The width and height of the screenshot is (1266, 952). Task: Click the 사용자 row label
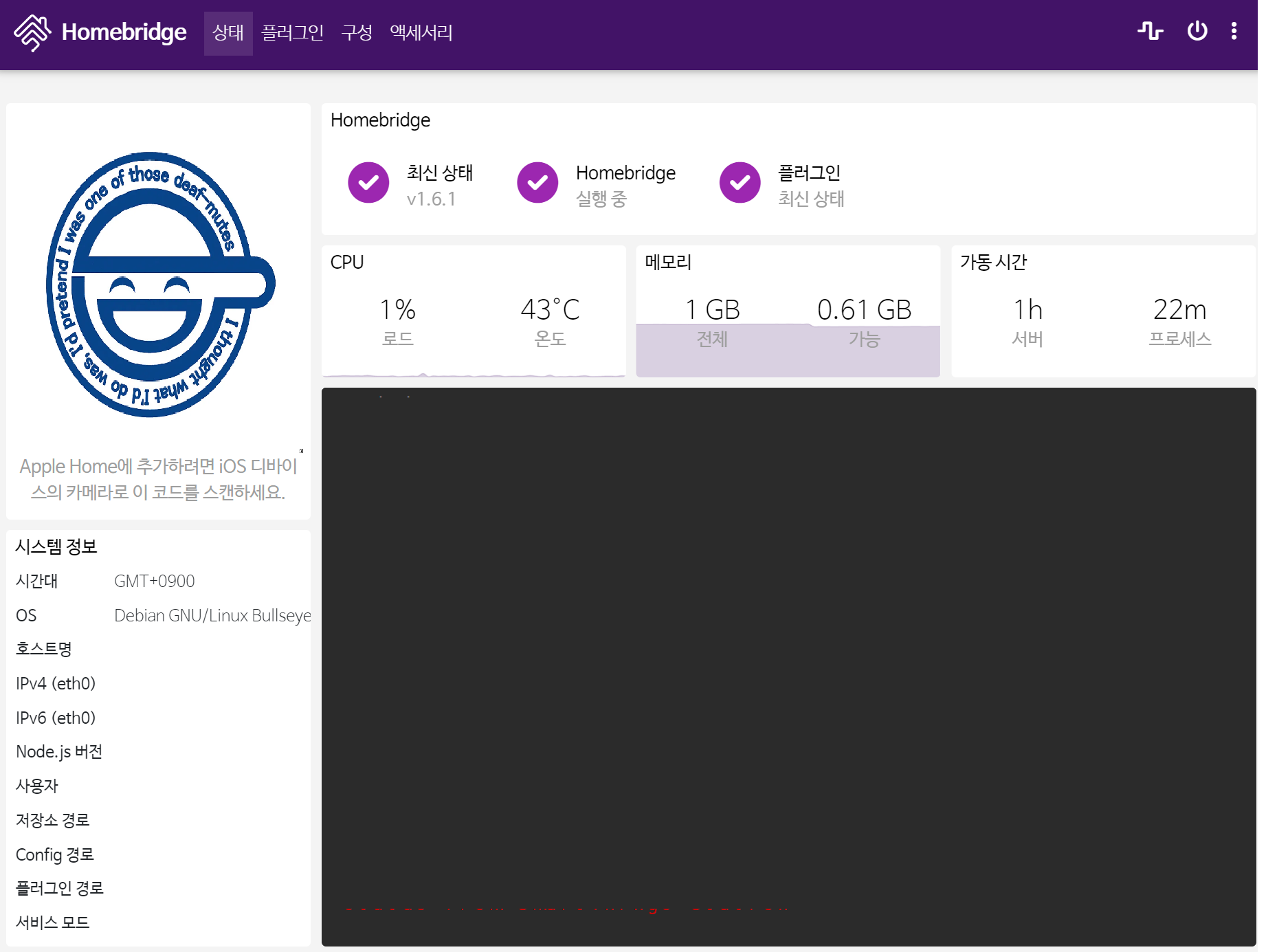pyautogui.click(x=37, y=786)
